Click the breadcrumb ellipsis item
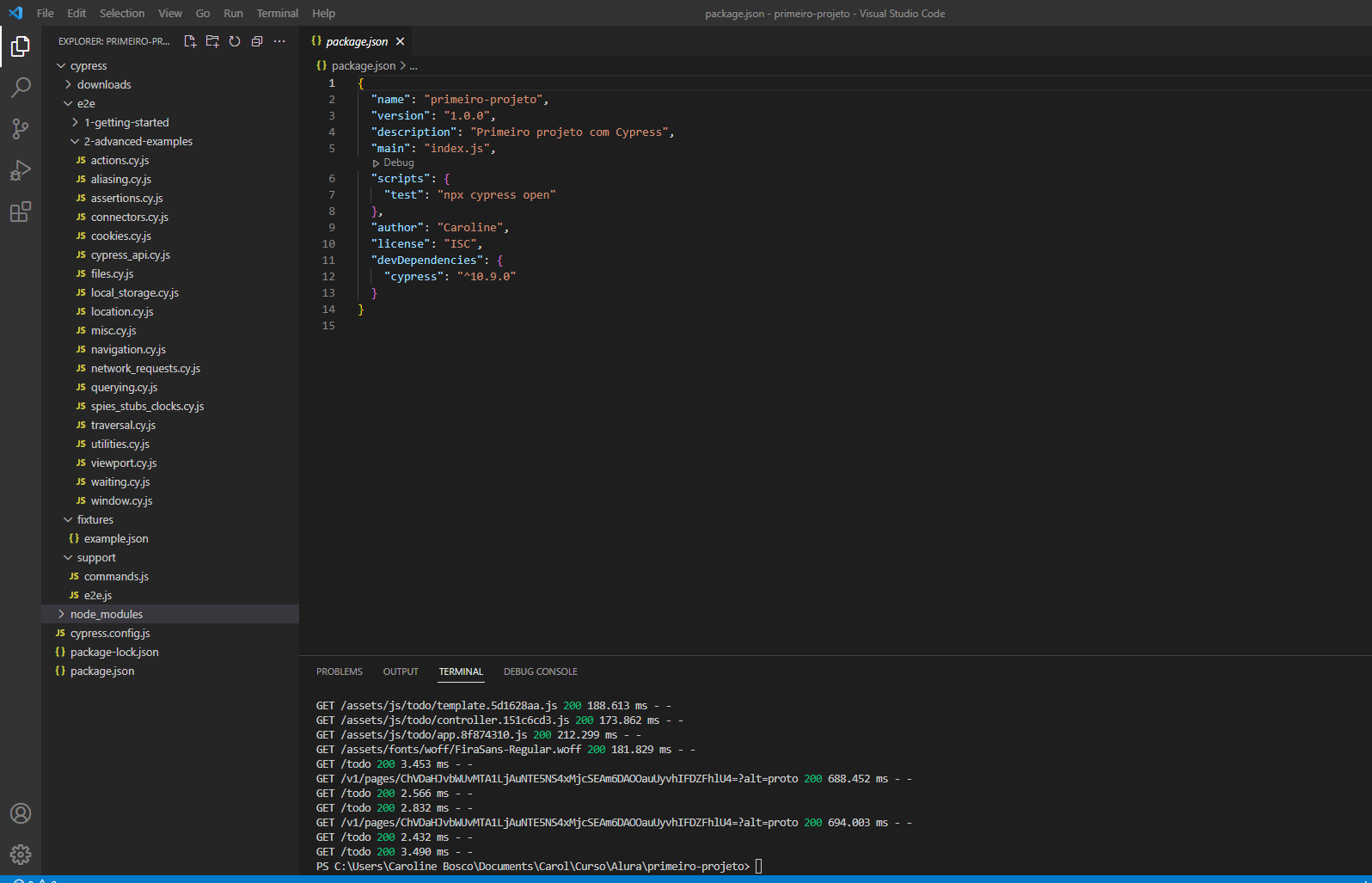Viewport: 1372px width, 883px height. [413, 65]
